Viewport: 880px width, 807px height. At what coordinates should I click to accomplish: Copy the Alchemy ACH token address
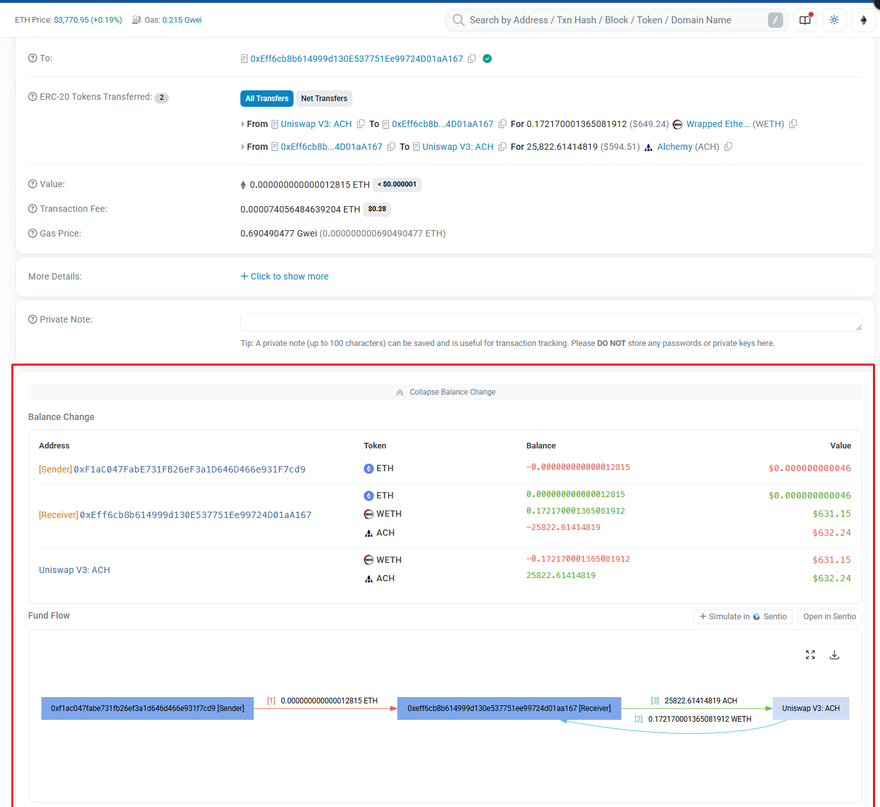[728, 146]
